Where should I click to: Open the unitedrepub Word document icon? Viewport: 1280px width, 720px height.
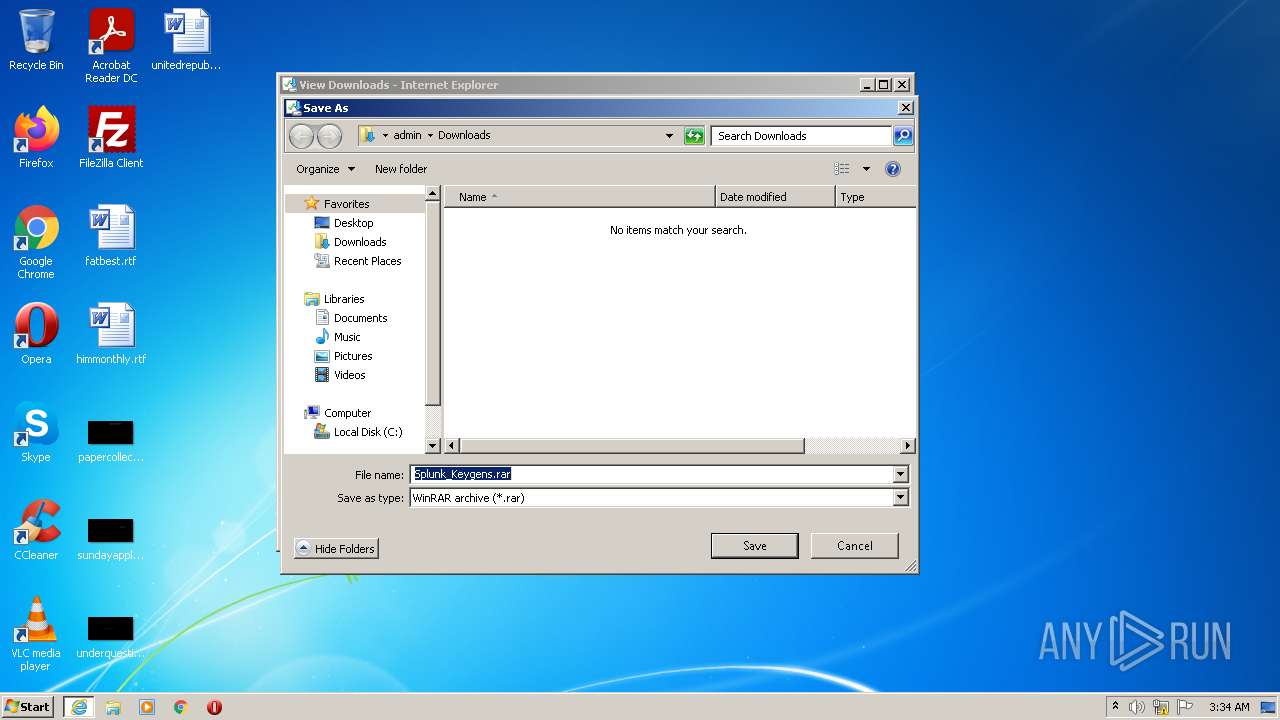point(186,41)
